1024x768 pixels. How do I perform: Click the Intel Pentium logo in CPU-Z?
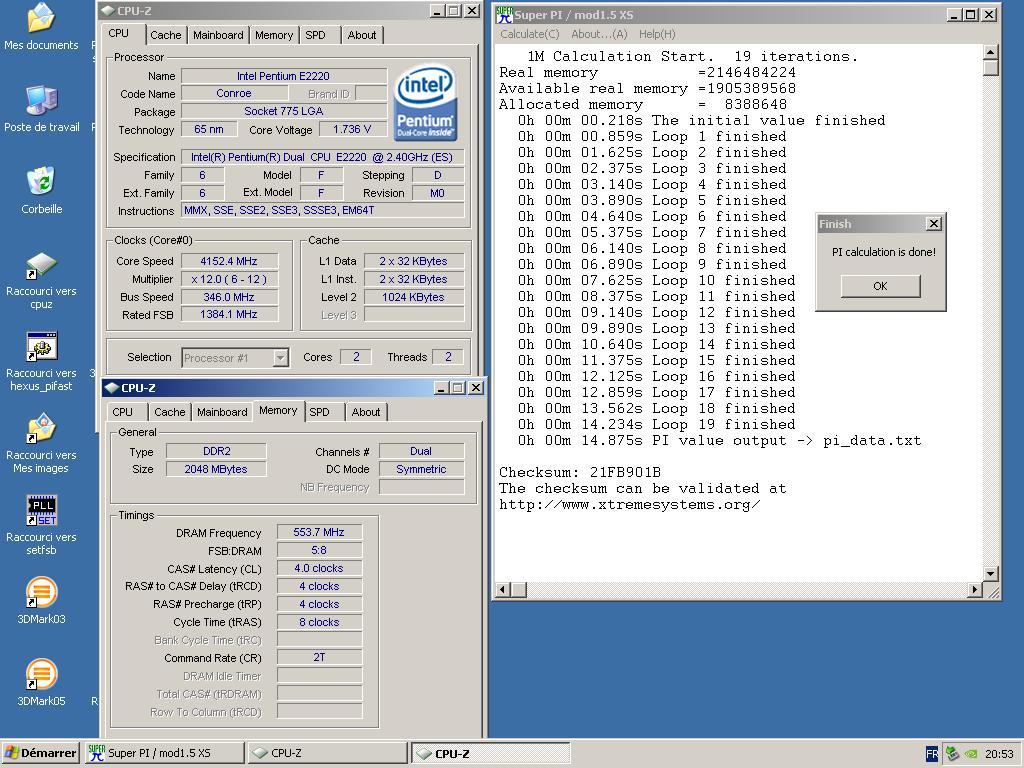tap(424, 103)
